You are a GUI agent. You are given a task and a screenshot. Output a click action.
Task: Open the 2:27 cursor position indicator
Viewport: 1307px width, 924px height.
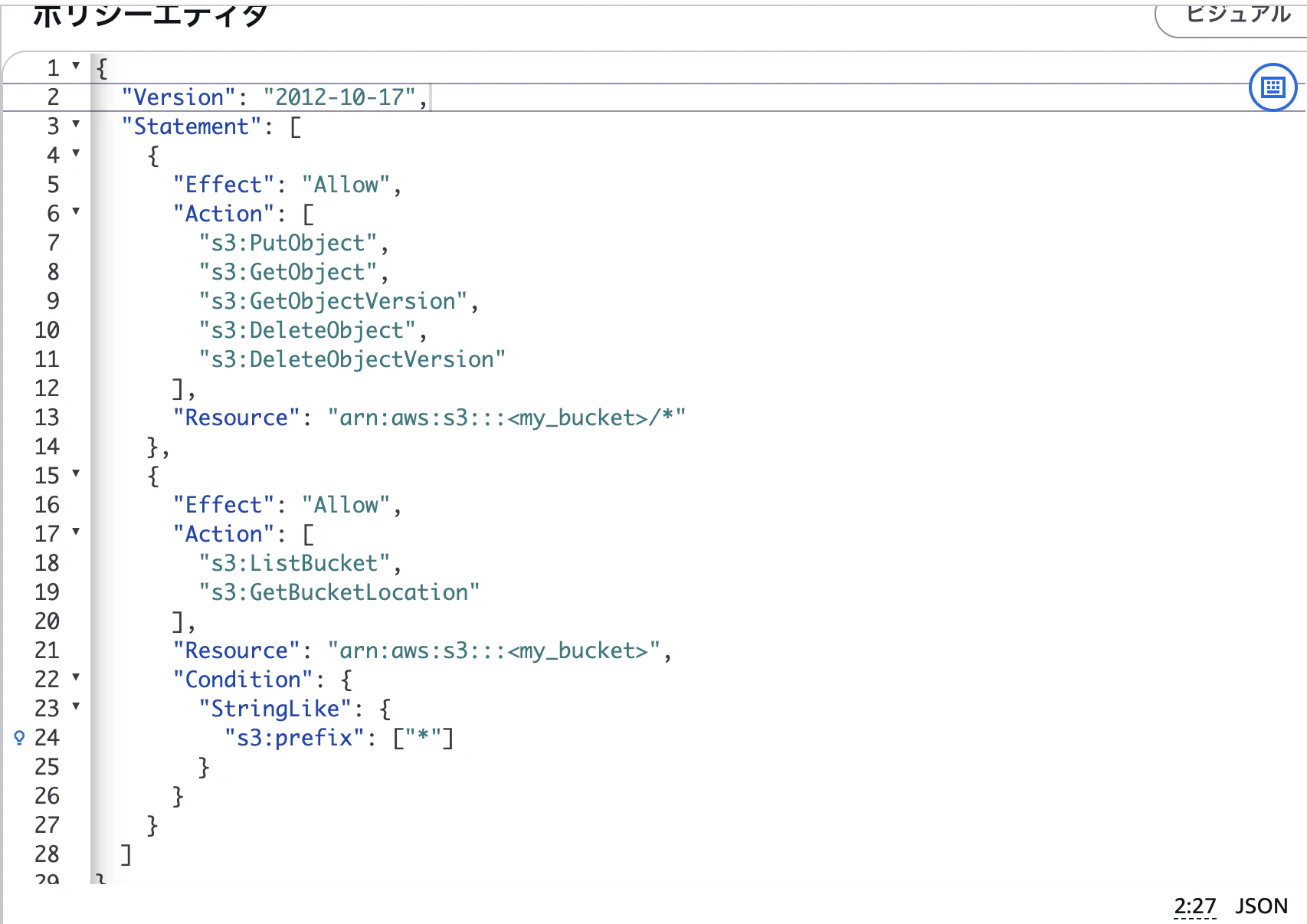[x=1194, y=906]
